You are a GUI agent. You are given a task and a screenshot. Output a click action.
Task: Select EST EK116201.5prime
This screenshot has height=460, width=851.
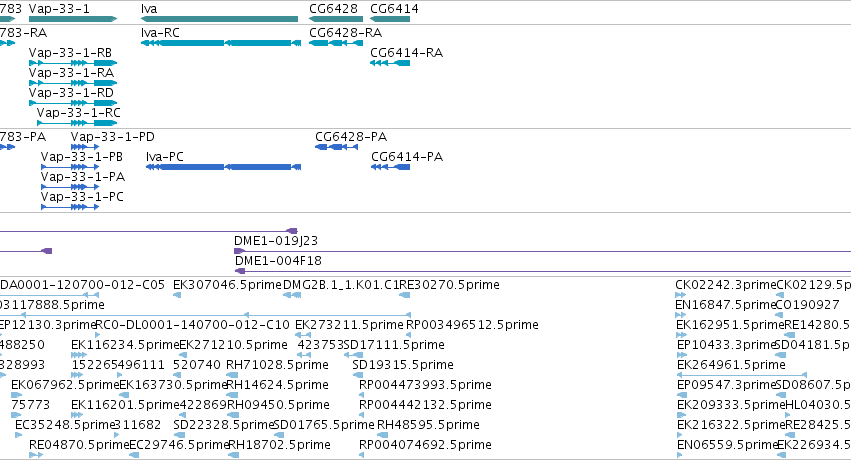[125, 405]
